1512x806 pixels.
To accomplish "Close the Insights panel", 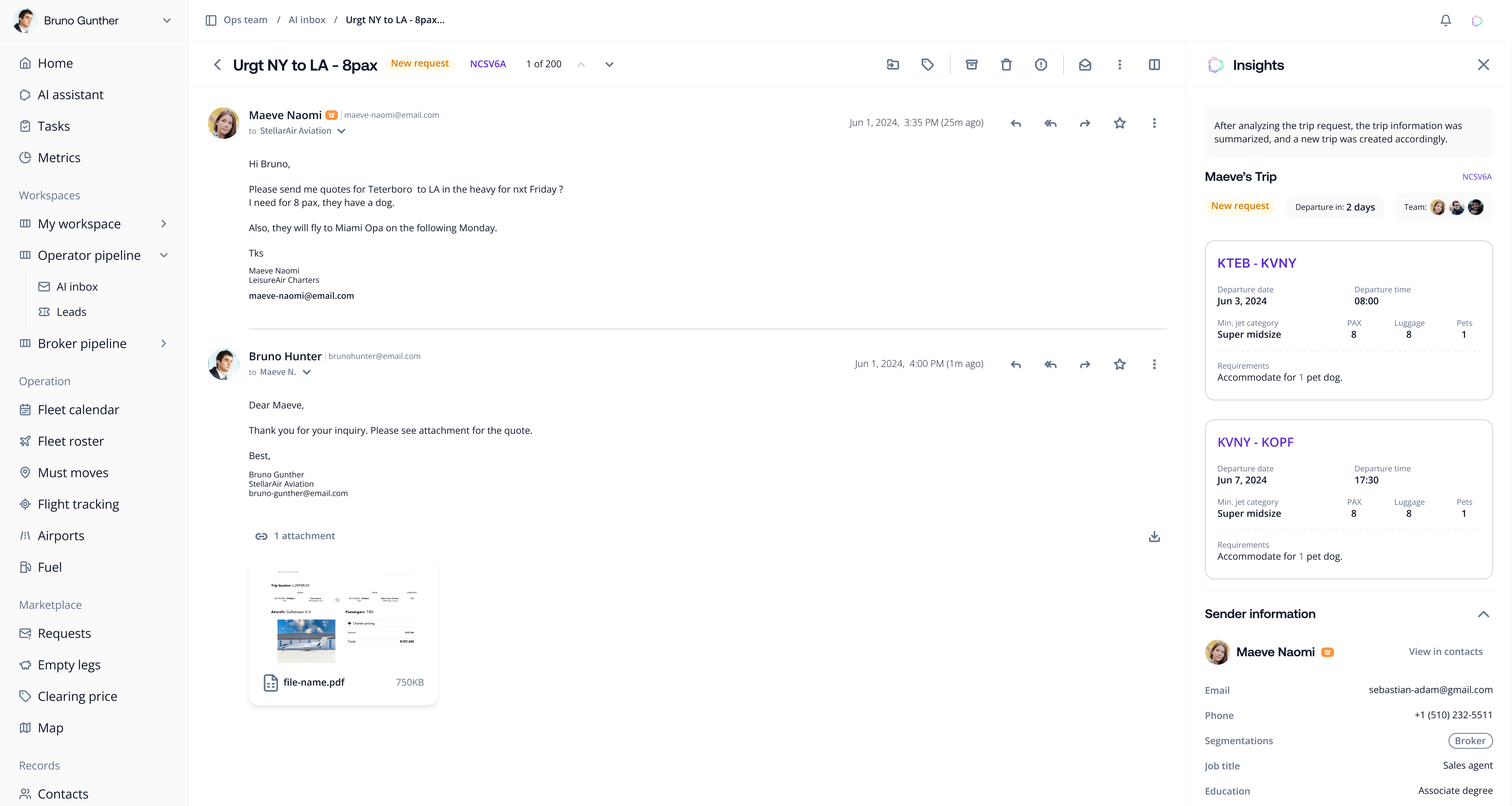I will 1483,64.
